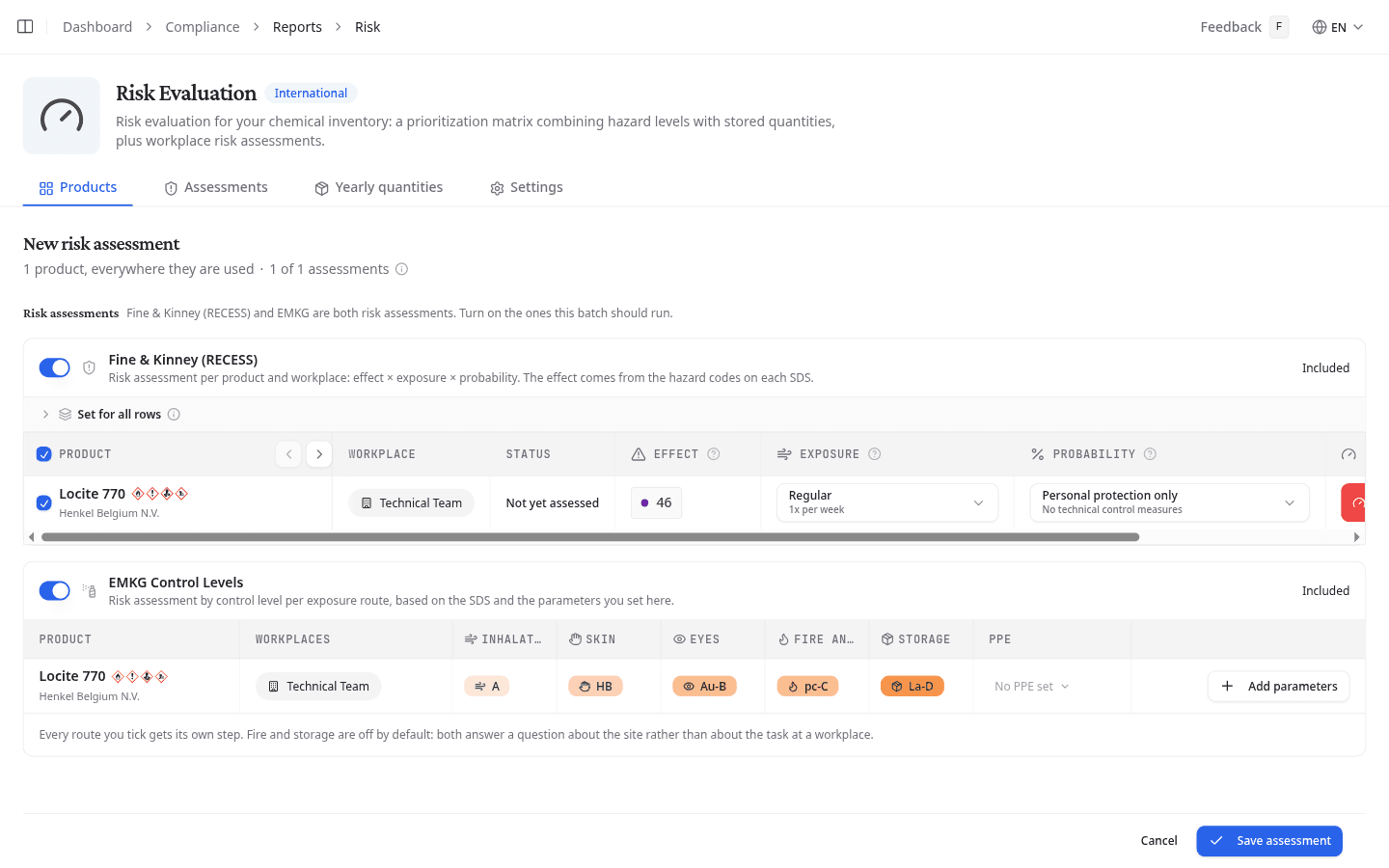Click the storage badge La-D
The width and height of the screenshot is (1389, 868).
912,687
